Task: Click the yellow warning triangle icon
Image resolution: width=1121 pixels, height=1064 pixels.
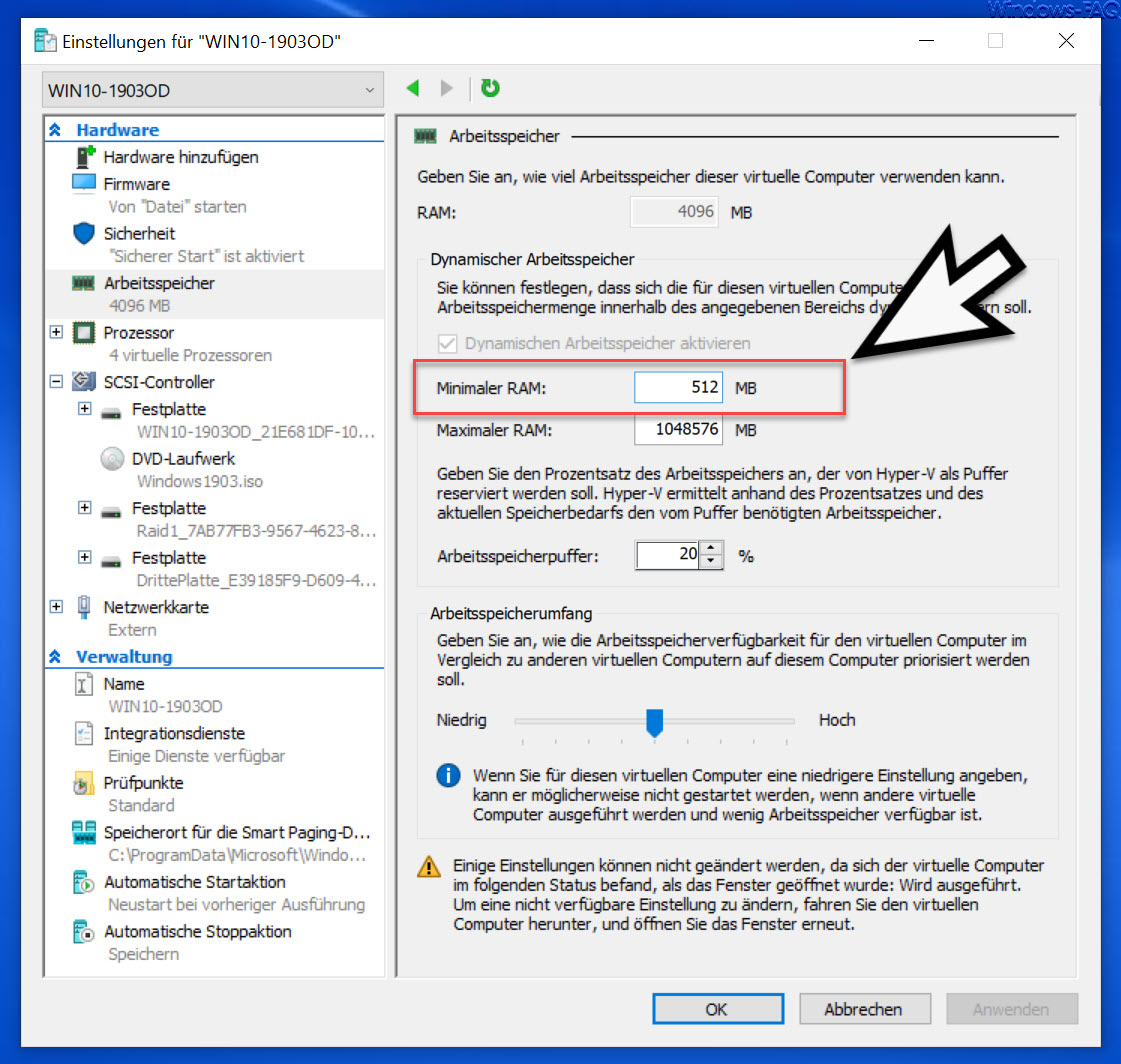Action: click(x=429, y=867)
